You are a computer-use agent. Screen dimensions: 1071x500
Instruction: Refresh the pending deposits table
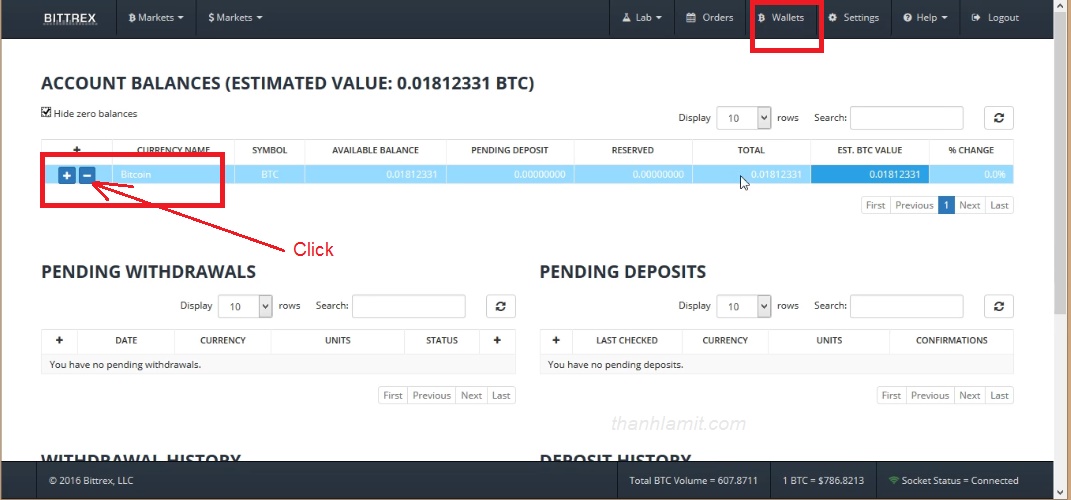999,306
